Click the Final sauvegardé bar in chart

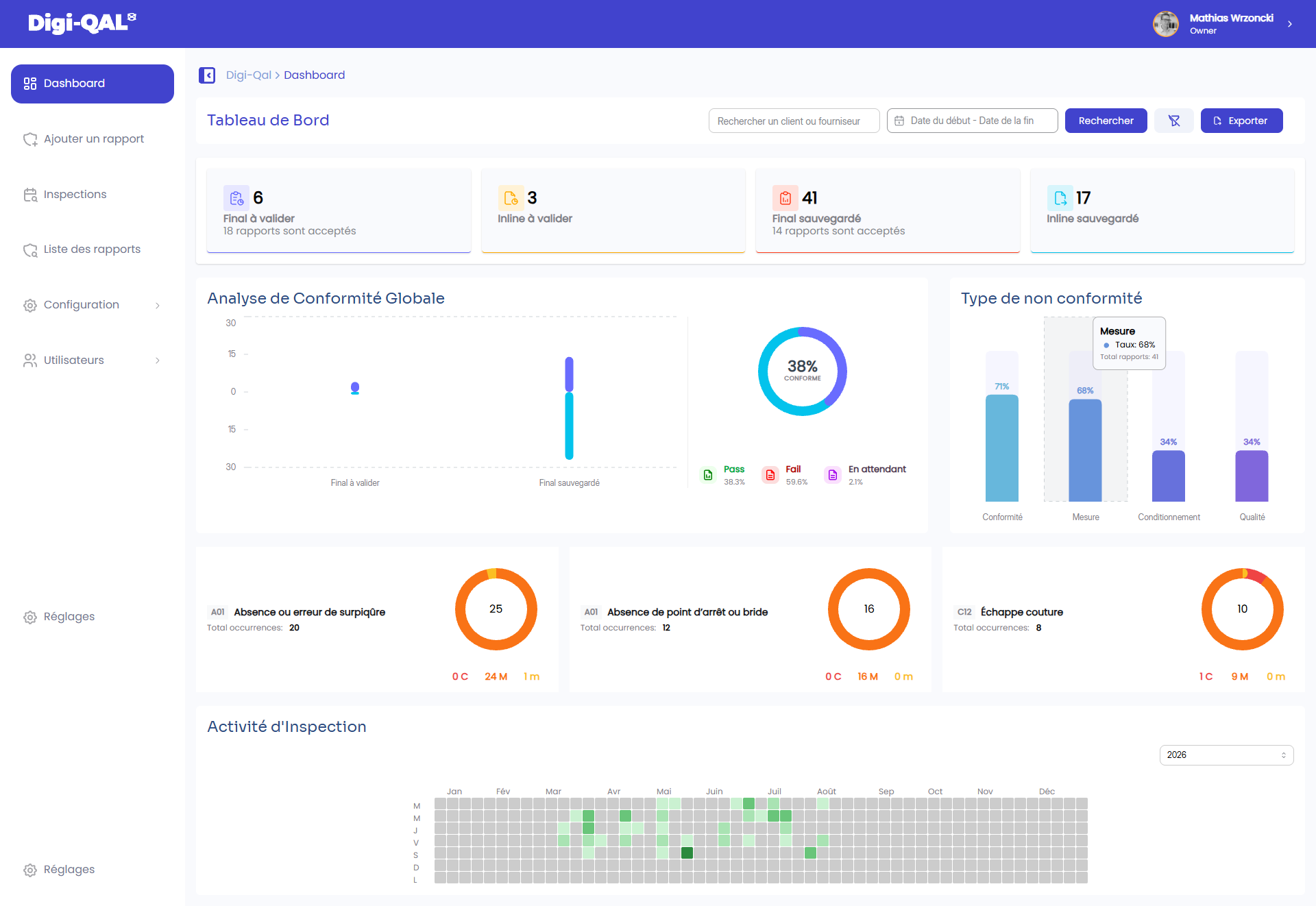[569, 408]
